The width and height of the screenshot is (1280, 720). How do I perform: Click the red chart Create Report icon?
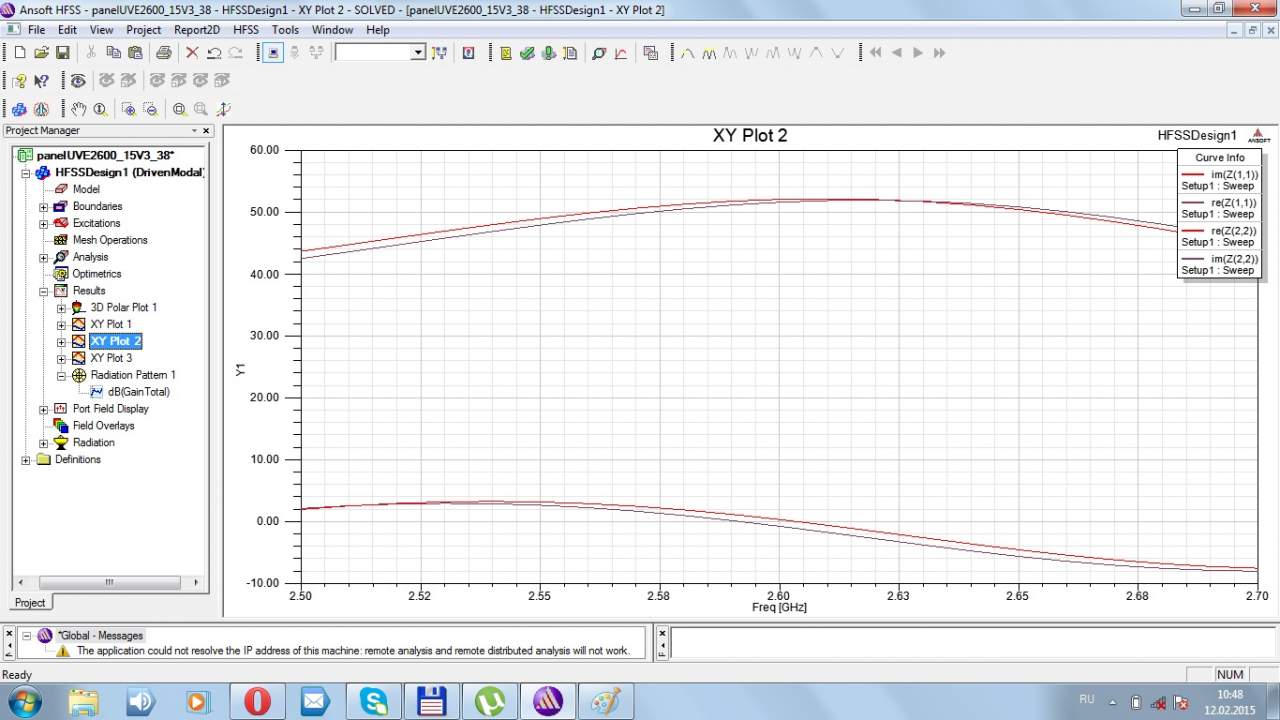[x=621, y=52]
